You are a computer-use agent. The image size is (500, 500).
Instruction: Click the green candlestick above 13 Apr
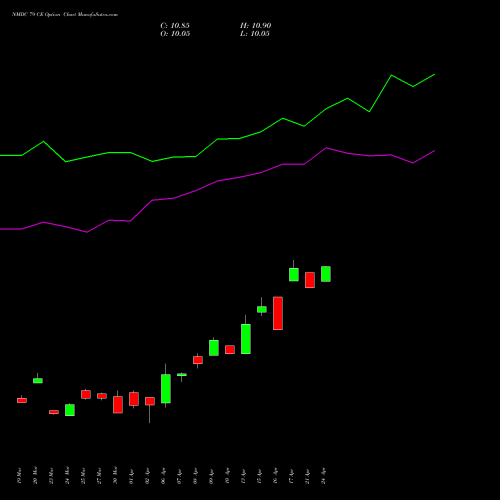[246, 339]
